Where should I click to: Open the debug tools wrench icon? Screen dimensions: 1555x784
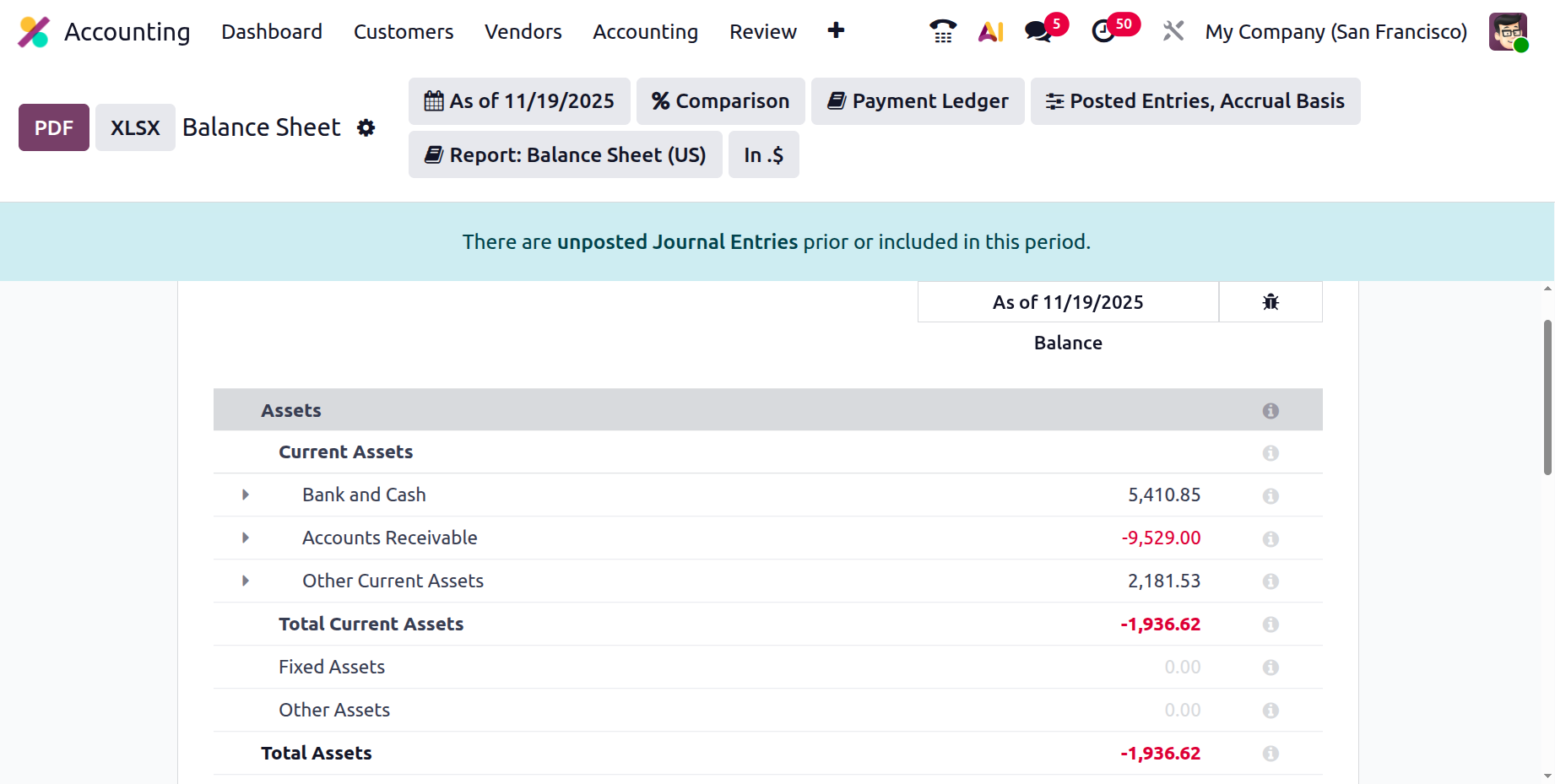[x=1173, y=32]
